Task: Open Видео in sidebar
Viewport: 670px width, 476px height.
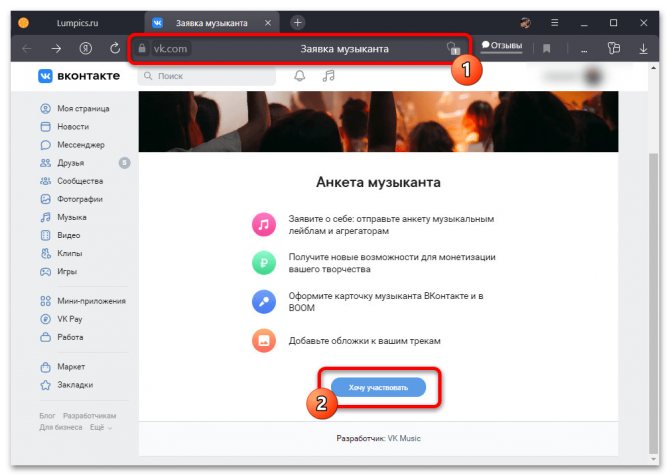Action: tap(60, 235)
